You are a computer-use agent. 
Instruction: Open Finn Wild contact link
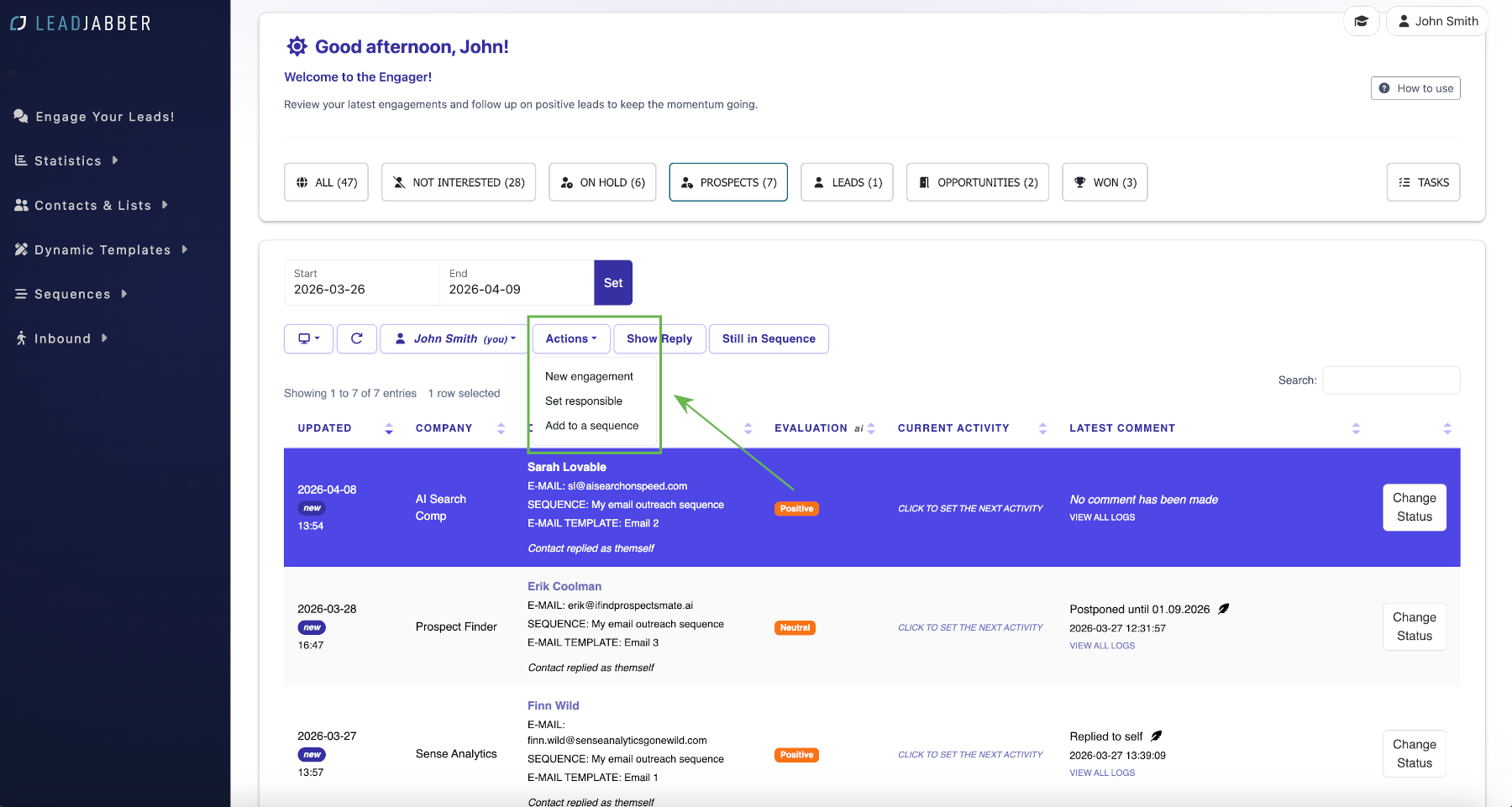554,705
